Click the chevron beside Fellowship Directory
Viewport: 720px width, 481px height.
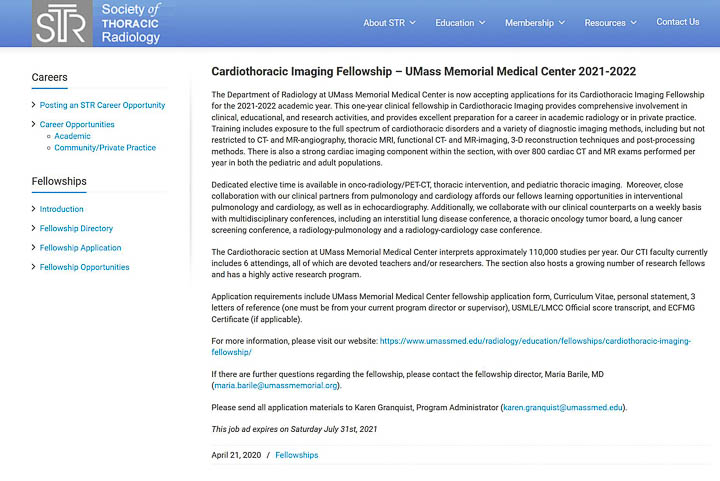[34, 229]
